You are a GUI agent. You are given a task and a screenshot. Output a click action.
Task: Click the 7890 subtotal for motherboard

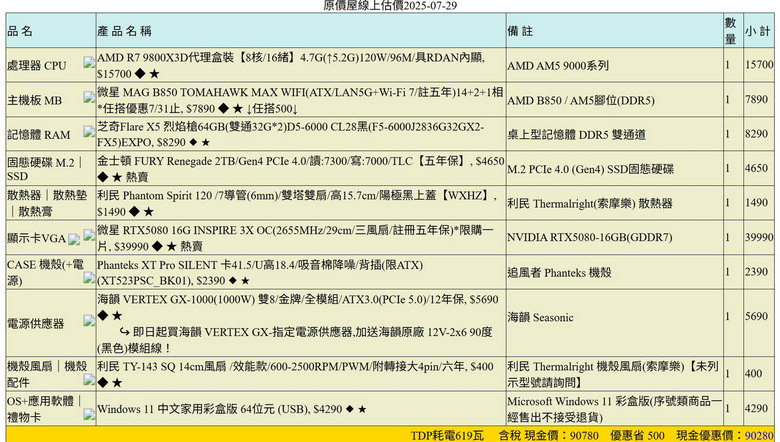(756, 99)
